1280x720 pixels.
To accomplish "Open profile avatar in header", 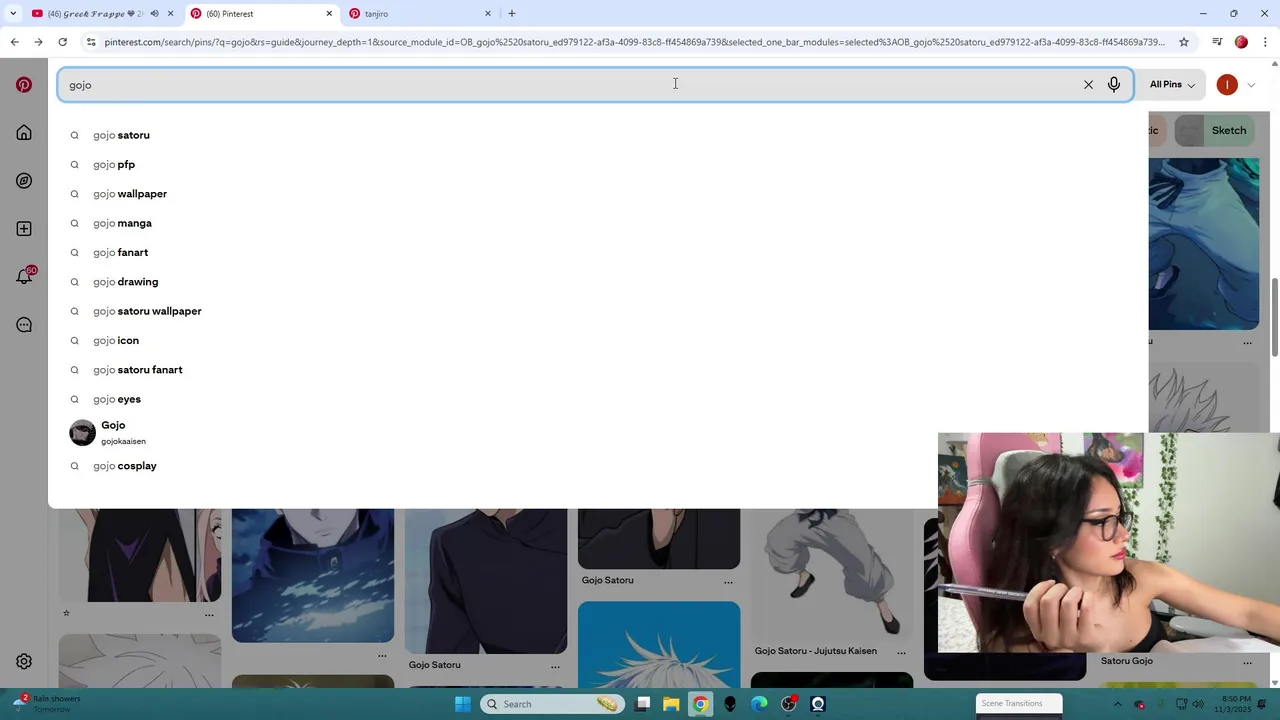I will coord(1227,85).
